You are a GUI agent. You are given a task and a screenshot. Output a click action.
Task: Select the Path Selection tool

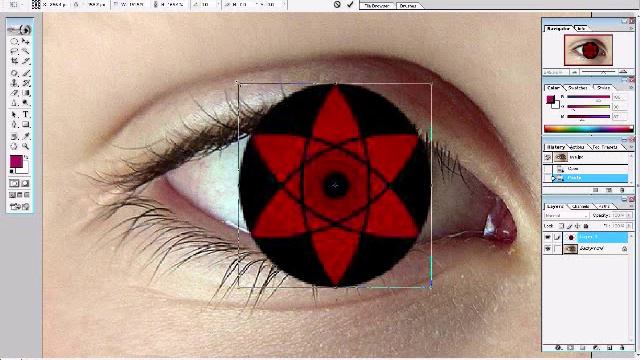coord(14,115)
